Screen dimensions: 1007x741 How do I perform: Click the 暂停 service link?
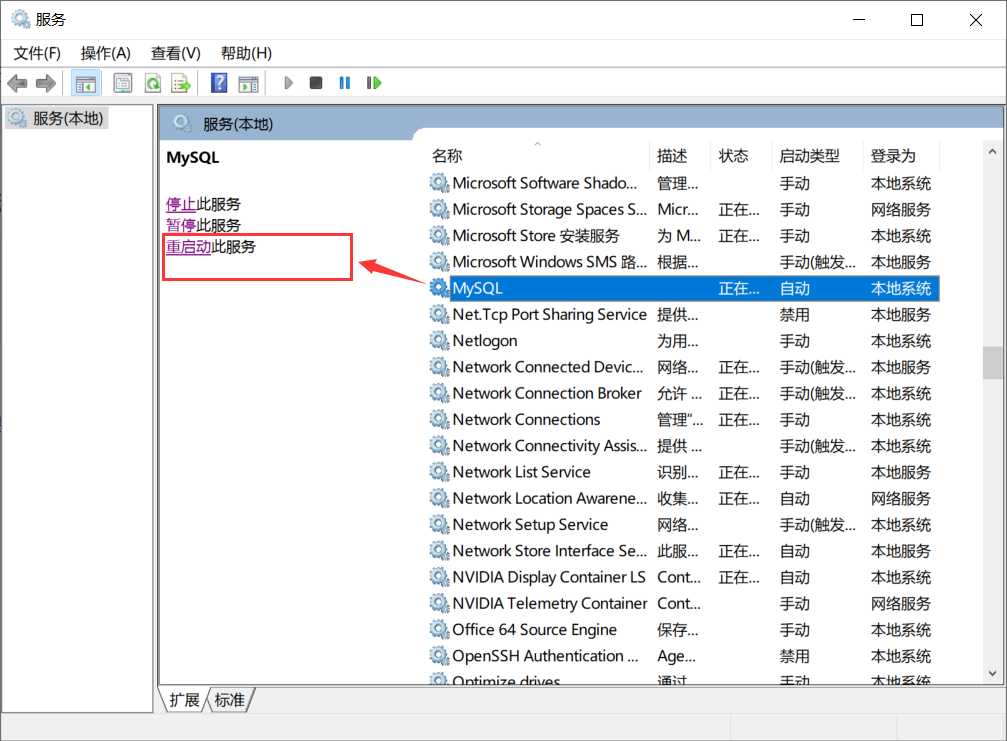(181, 225)
